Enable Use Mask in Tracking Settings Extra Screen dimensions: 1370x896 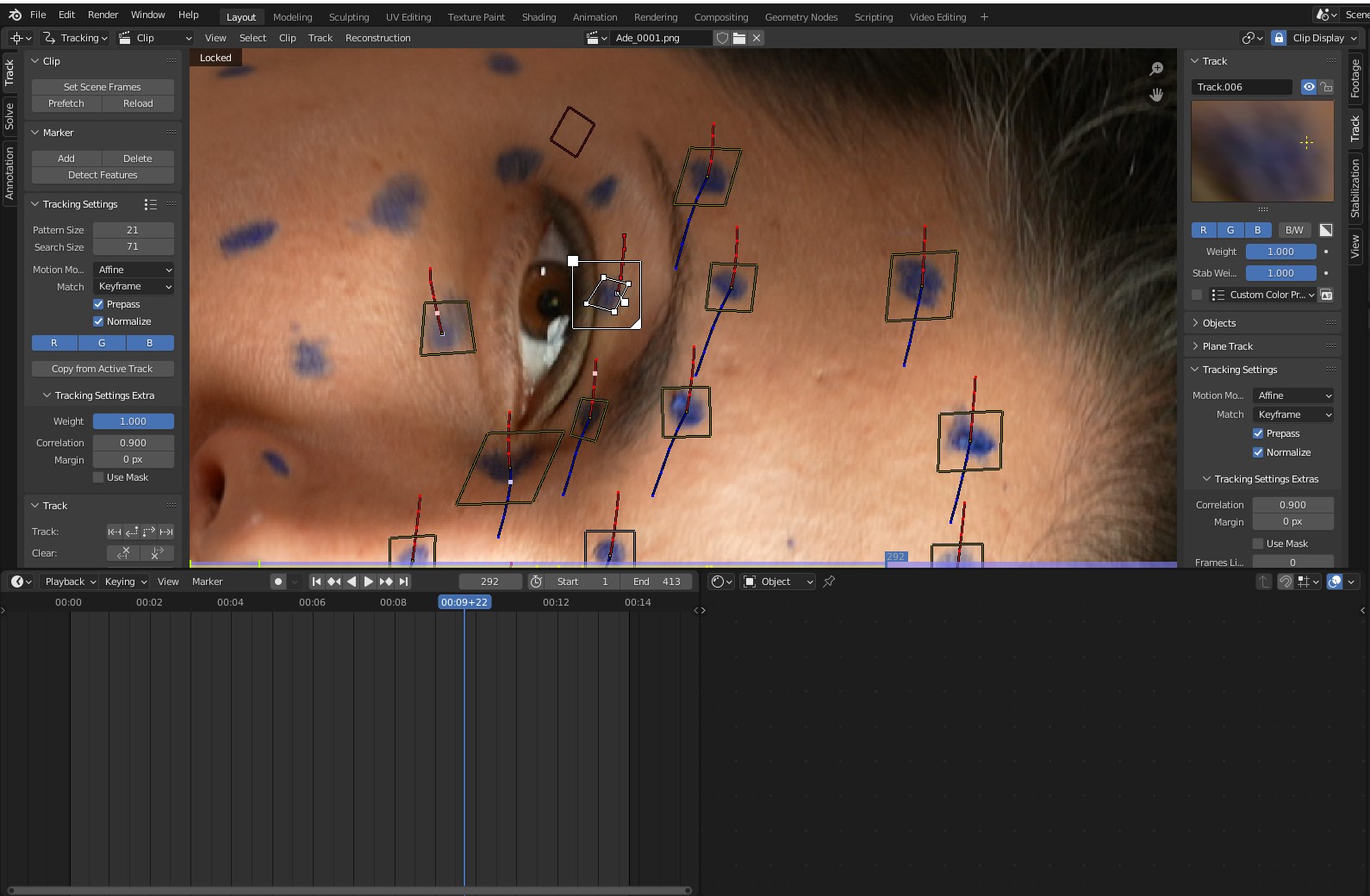point(98,477)
